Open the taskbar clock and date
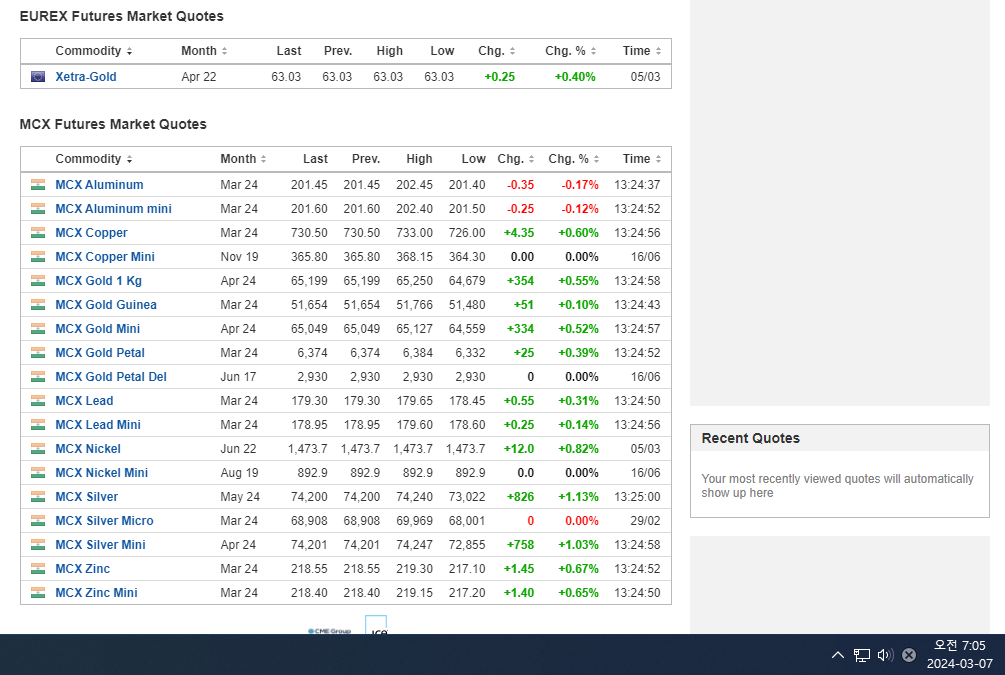The height and width of the screenshot is (675, 1005). (959, 654)
